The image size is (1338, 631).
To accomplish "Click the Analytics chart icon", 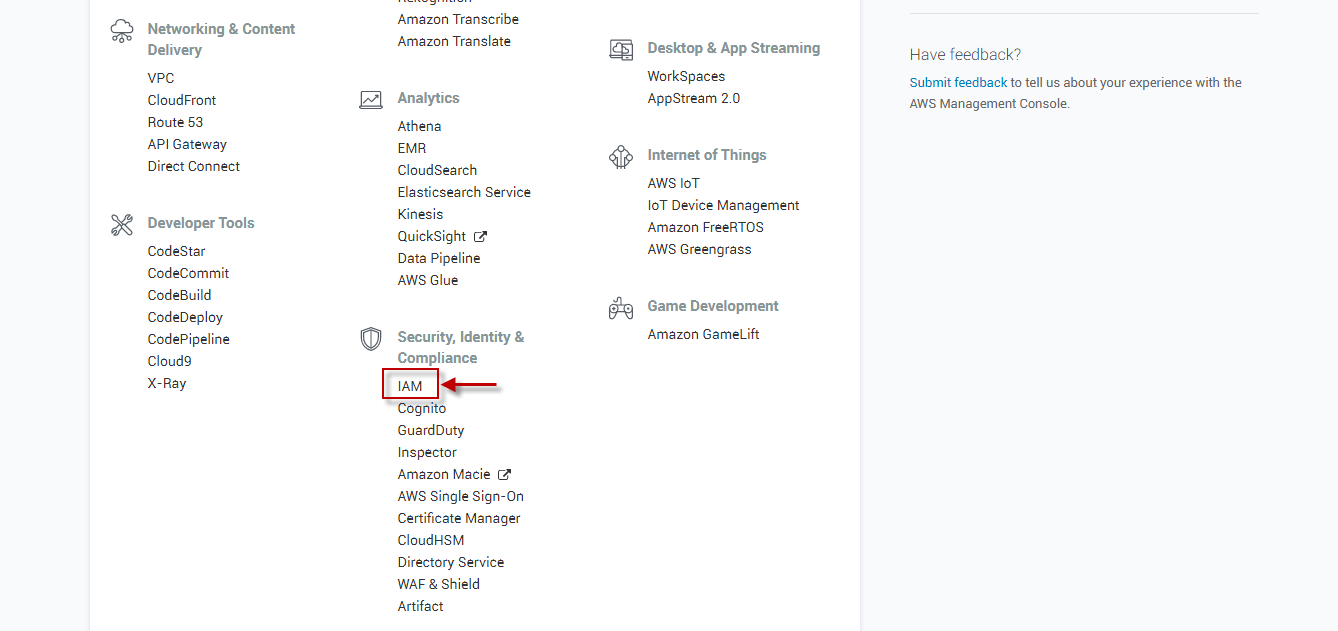I will click(x=371, y=100).
